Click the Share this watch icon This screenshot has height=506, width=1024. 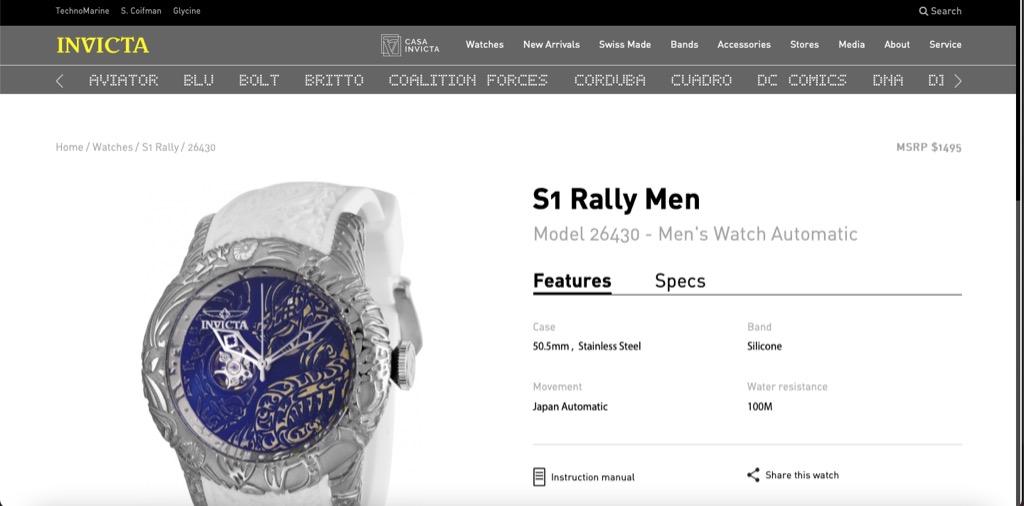753,475
